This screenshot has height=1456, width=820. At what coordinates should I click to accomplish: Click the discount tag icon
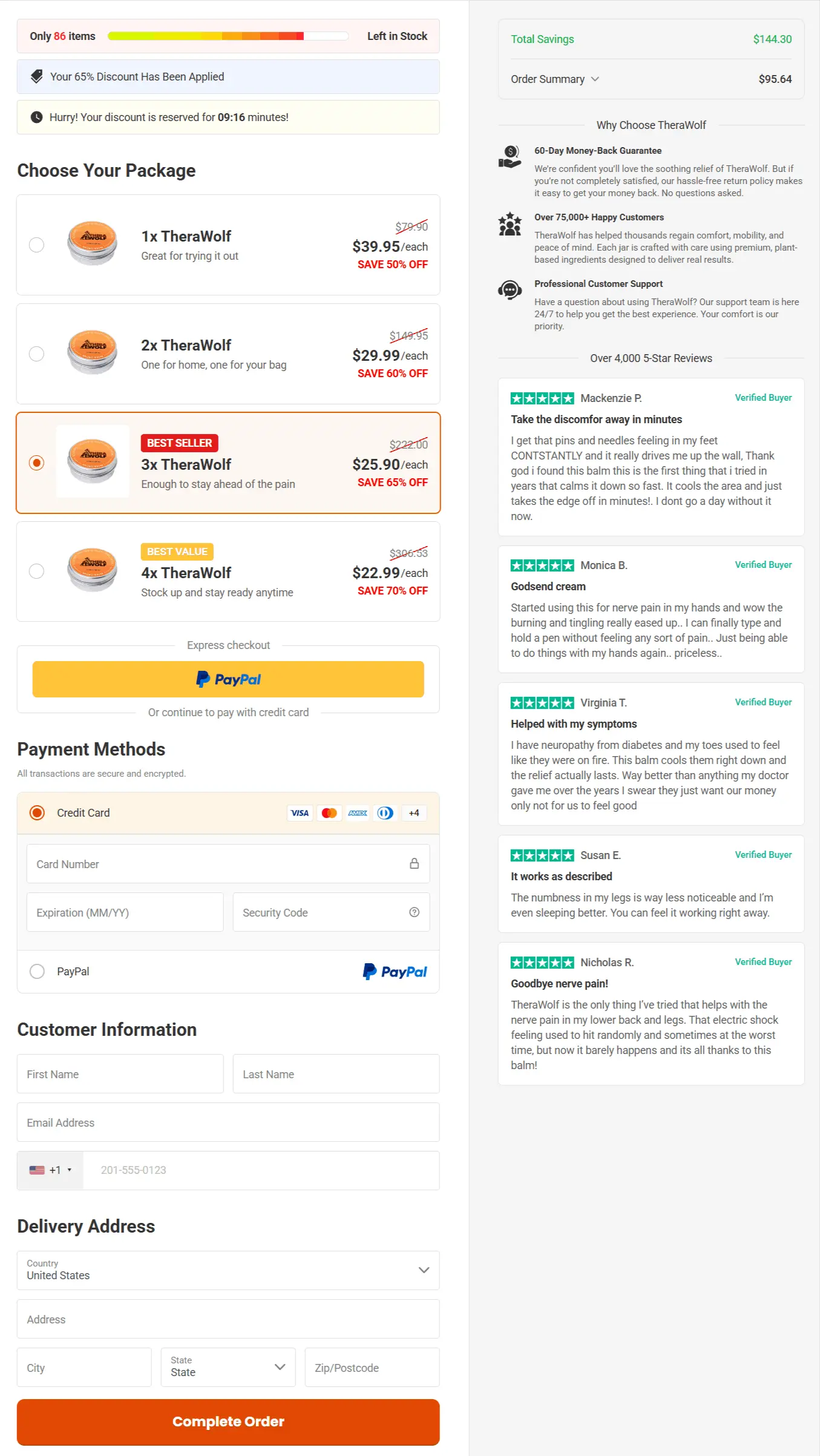[x=37, y=76]
